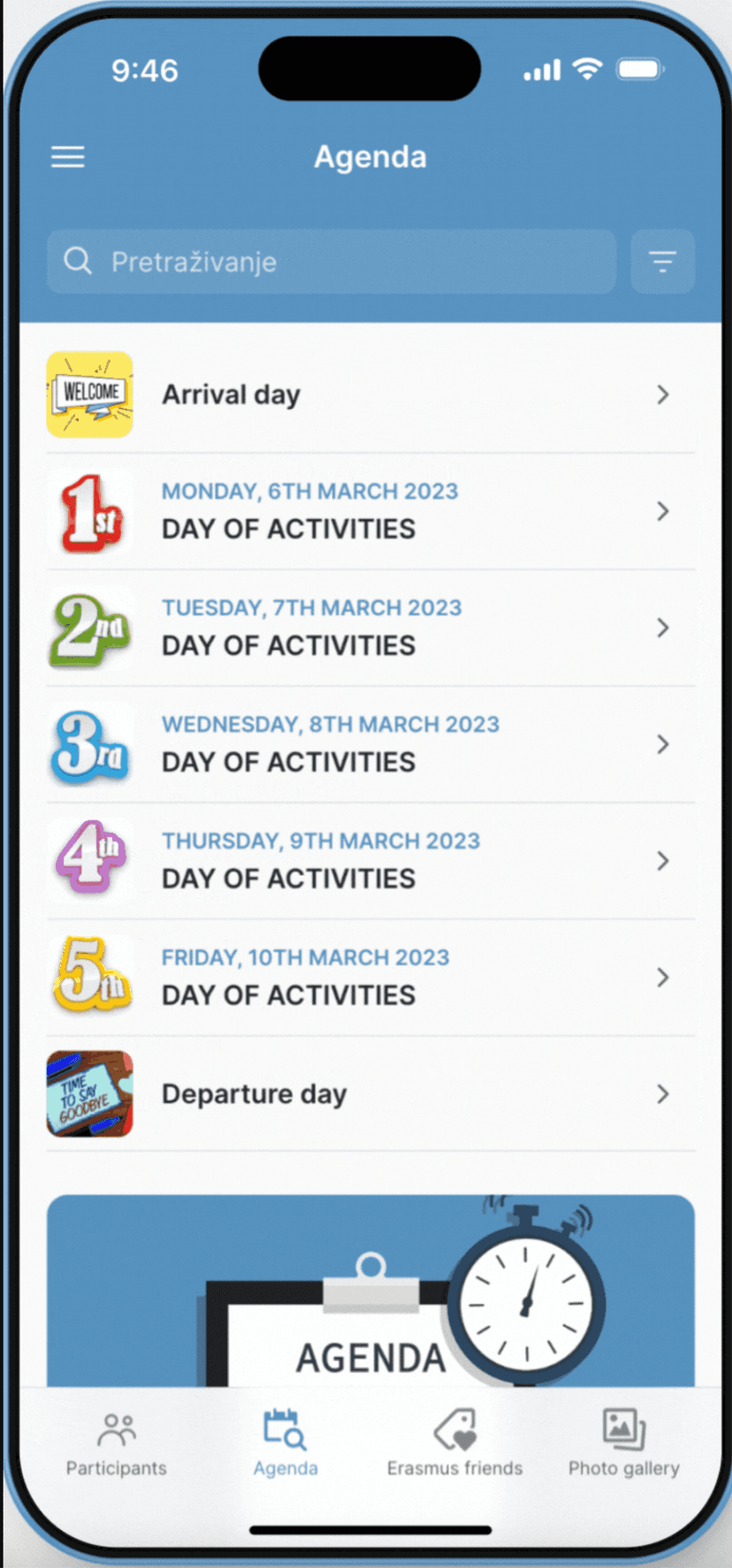Switch to the Participants tab
The width and height of the screenshot is (732, 1568).
point(116,1444)
